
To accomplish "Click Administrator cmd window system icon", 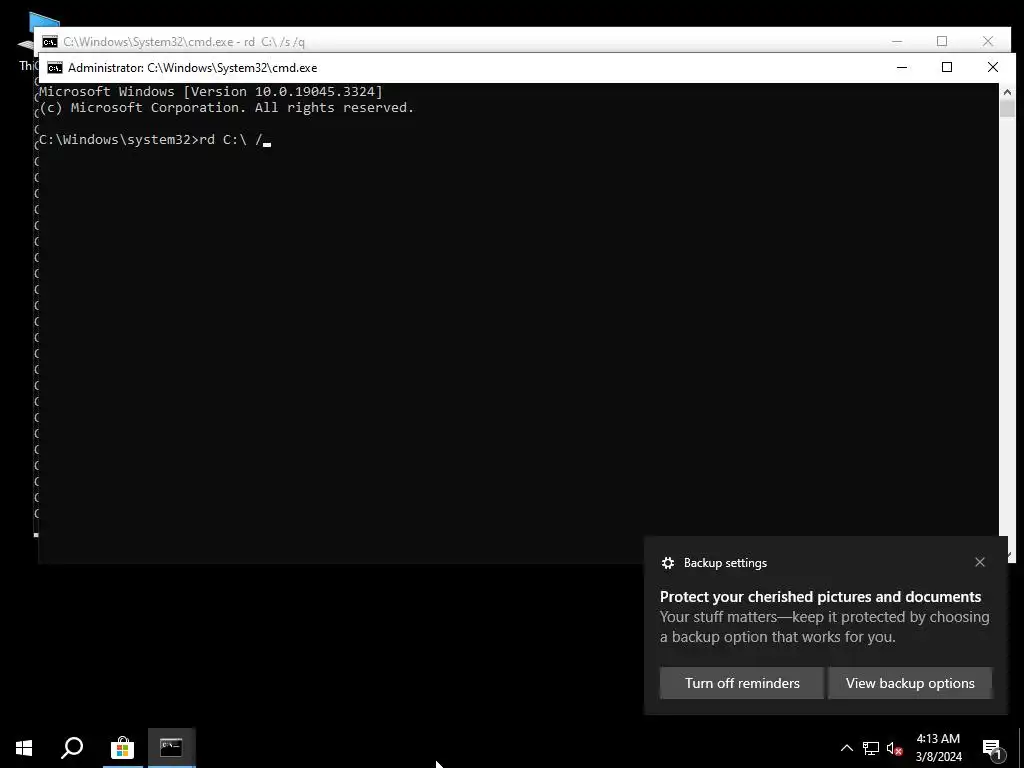I will pos(55,68).
